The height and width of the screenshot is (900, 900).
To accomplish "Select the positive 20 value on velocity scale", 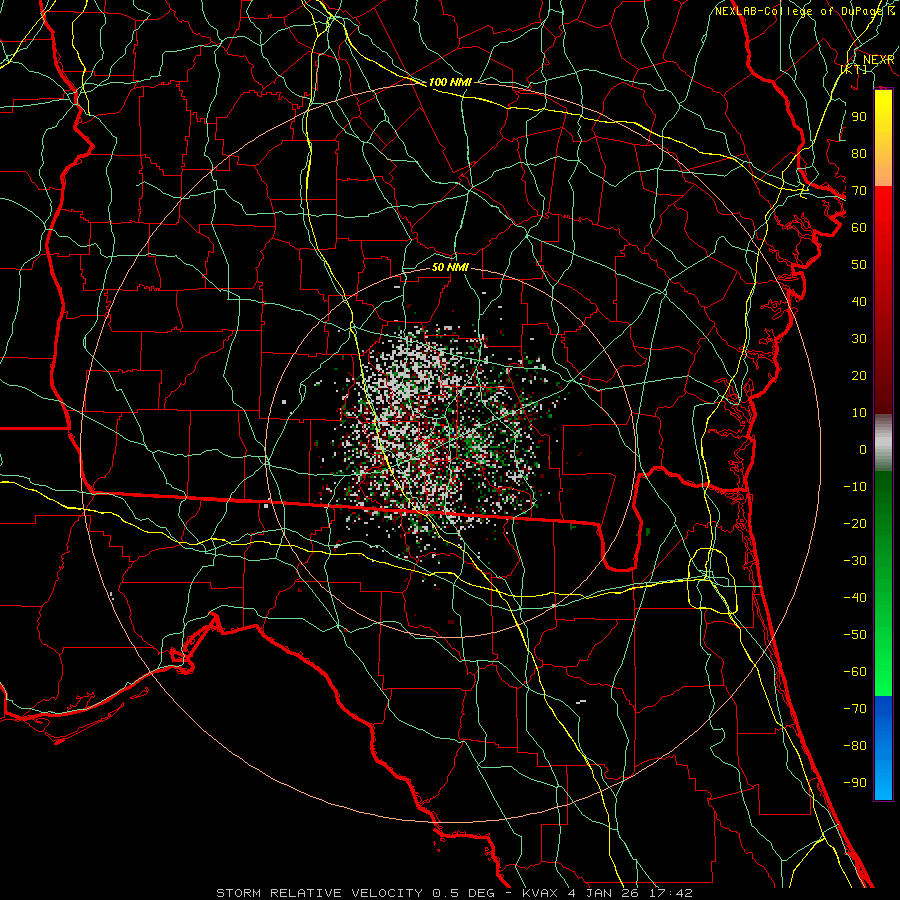I will tap(859, 375).
